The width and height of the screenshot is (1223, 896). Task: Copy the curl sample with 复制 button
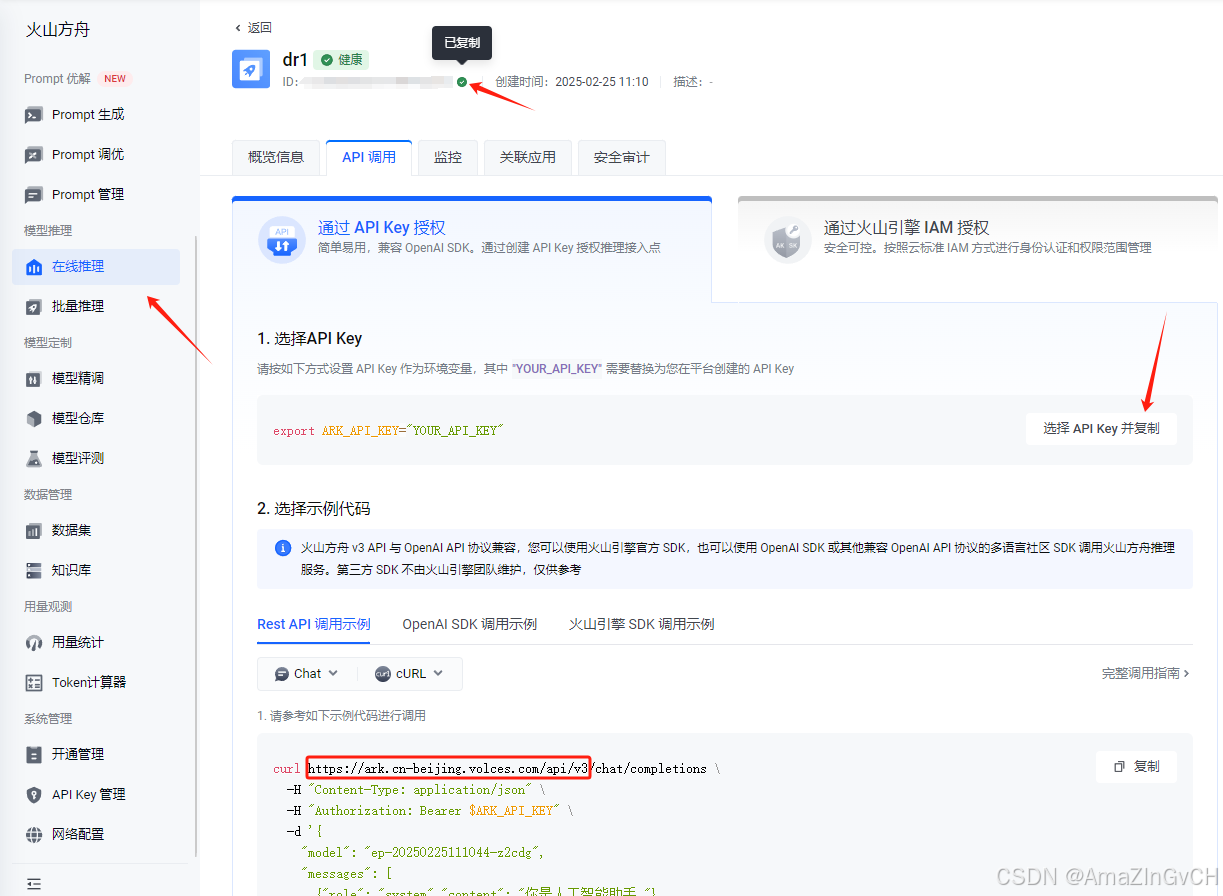(x=1136, y=767)
